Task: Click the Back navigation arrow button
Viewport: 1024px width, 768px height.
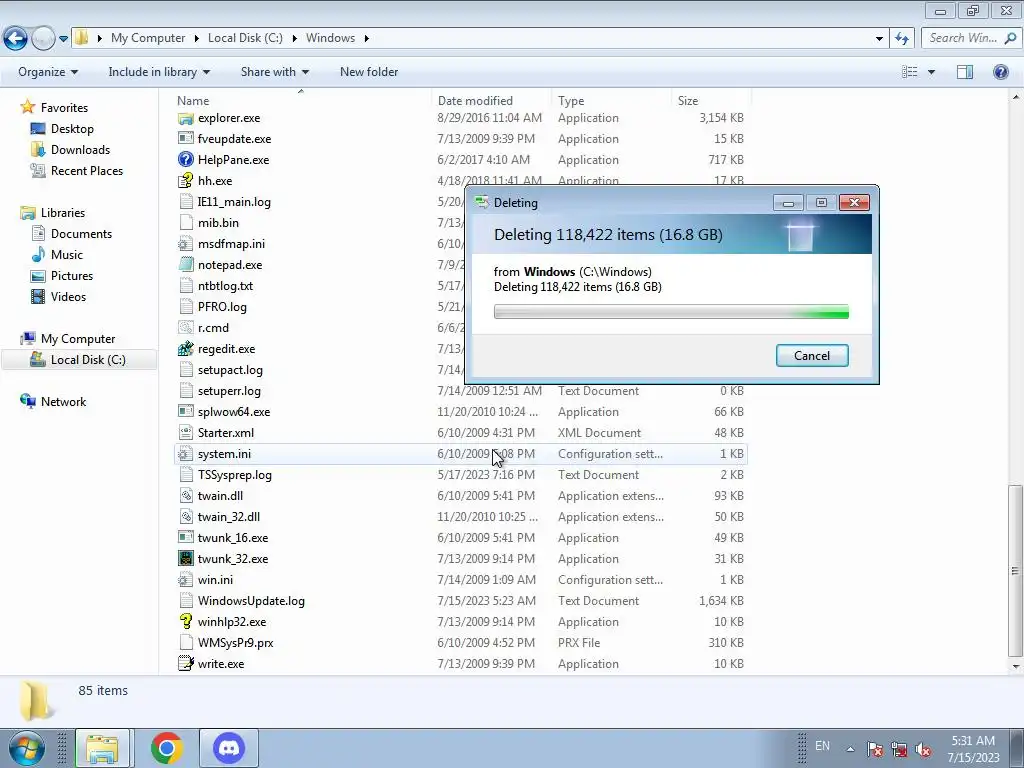Action: [16, 39]
